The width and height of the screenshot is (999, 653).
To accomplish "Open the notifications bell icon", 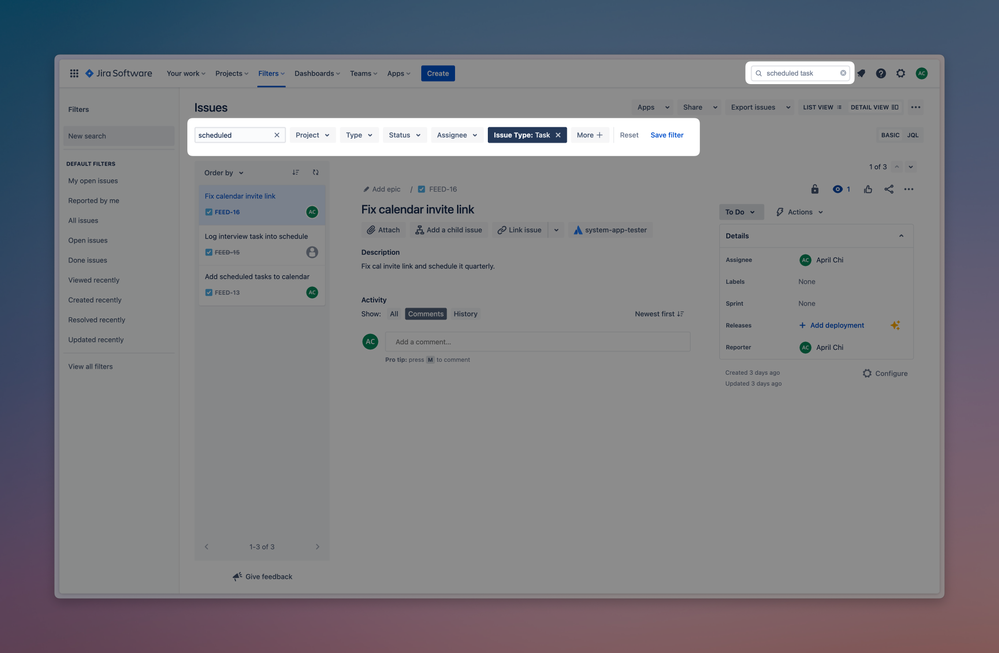I will click(x=861, y=73).
